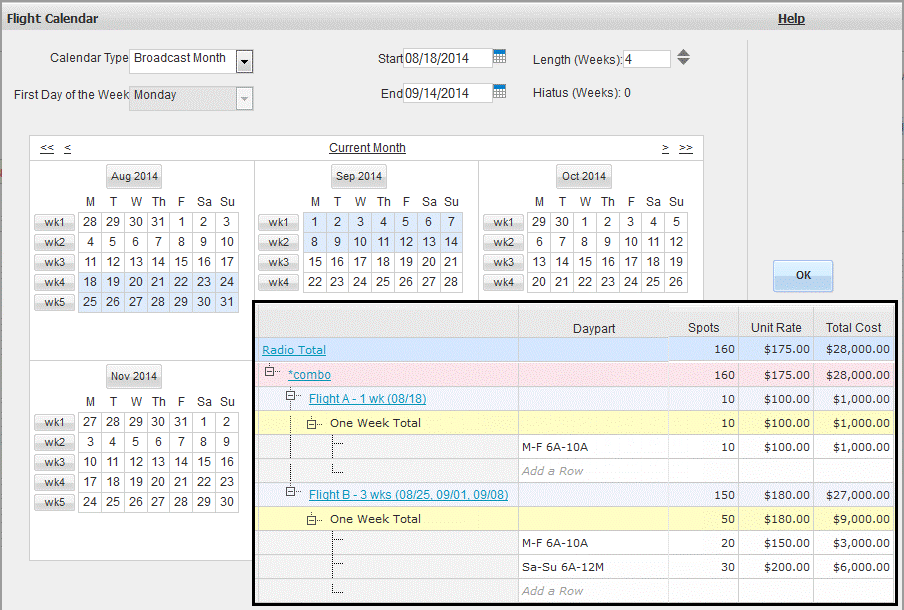Image resolution: width=904 pixels, height=610 pixels.
Task: Click in the Start date field
Action: (448, 58)
